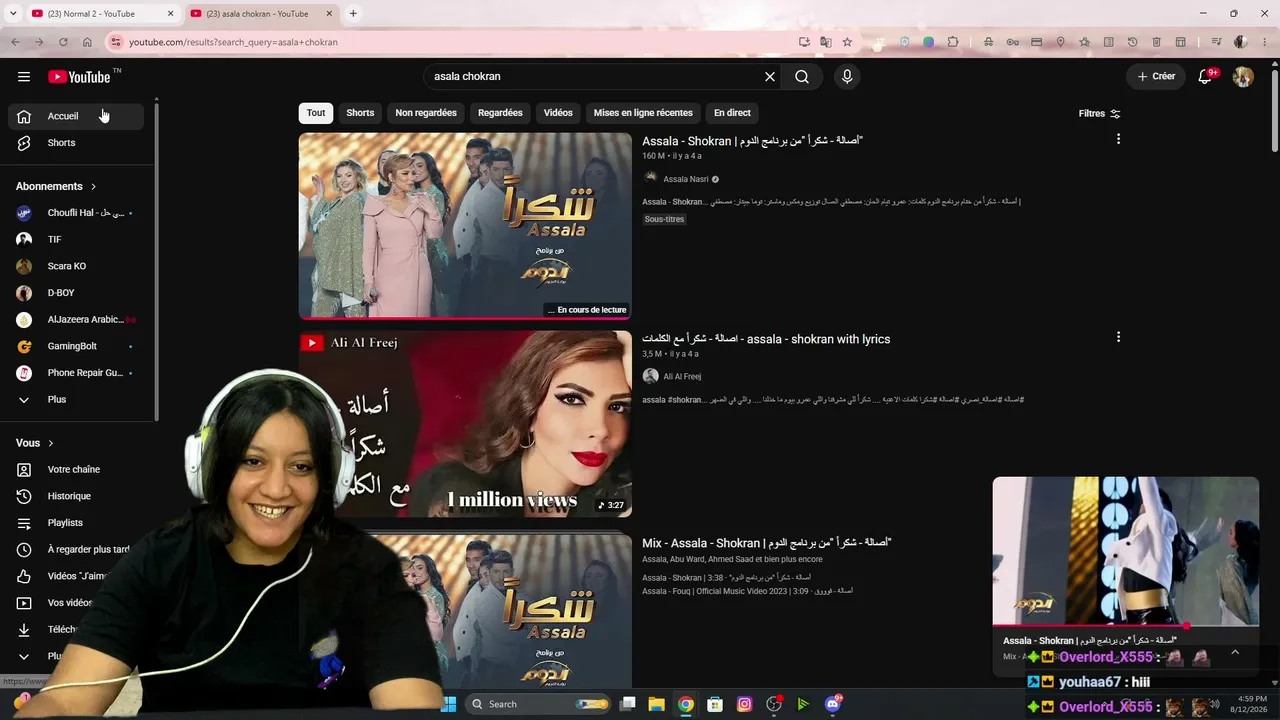Open the Téléchargements download icon
The height and width of the screenshot is (720, 1280).
coord(24,630)
